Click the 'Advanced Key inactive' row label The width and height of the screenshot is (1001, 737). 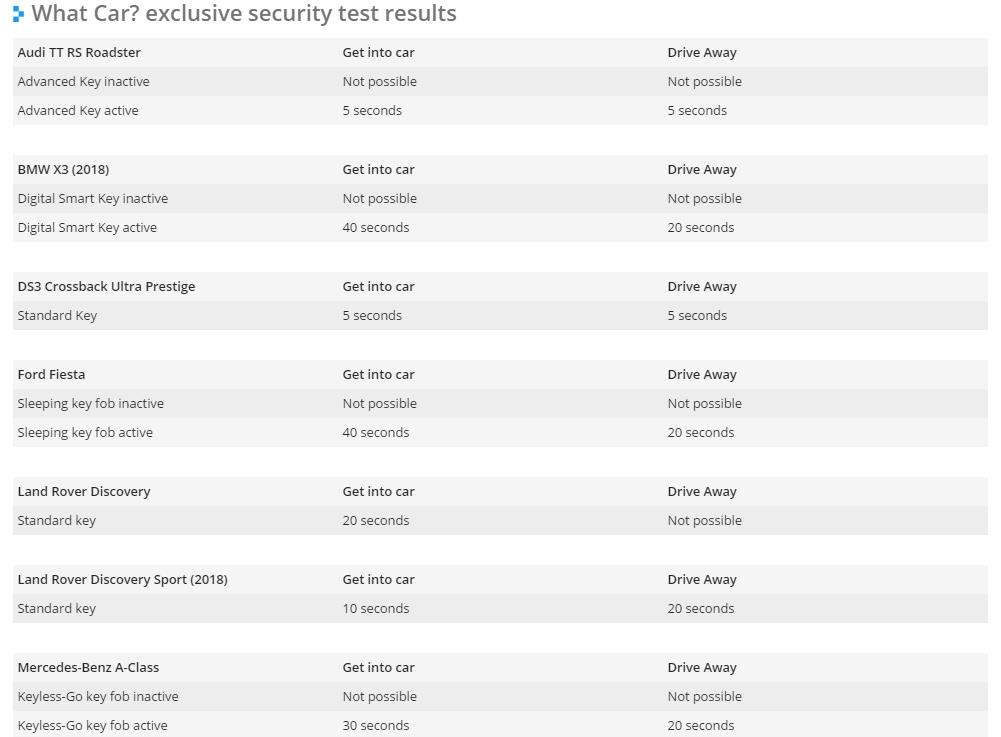click(x=84, y=82)
